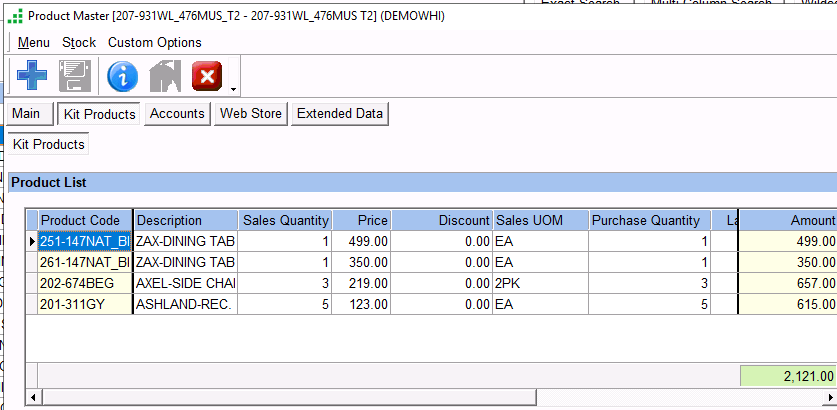Select the row indicator arrow of first row
Screen dimensions: 837x410
32,241
